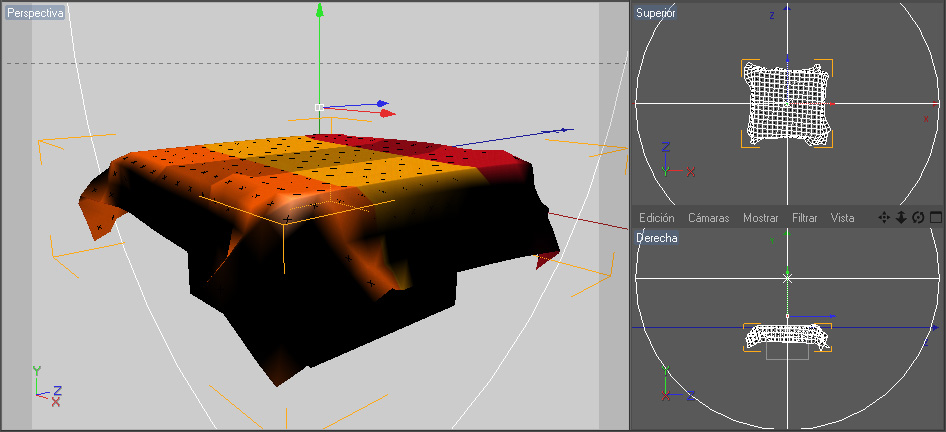Open the Edición menu
Image resolution: width=946 pixels, height=432 pixels.
click(x=656, y=218)
